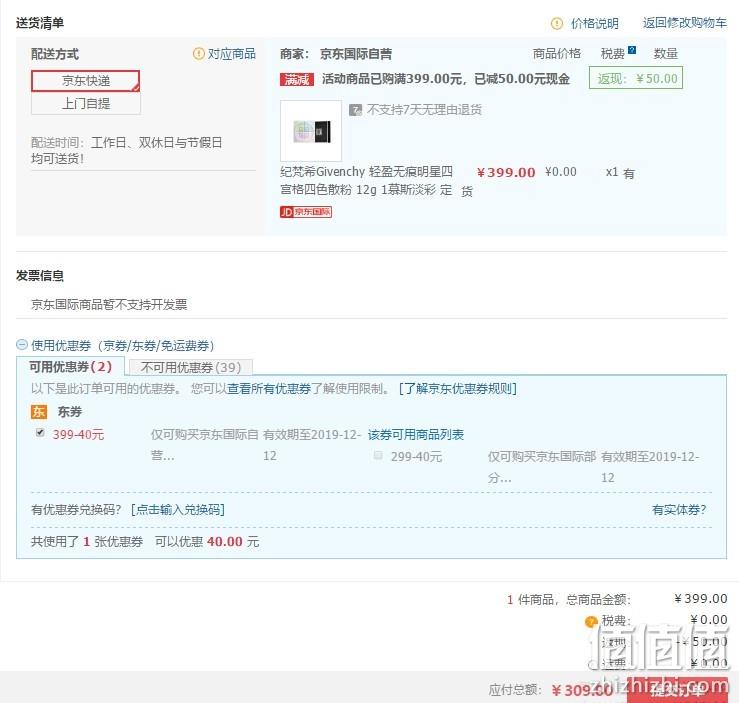Click 有实体券? link

click(679, 510)
